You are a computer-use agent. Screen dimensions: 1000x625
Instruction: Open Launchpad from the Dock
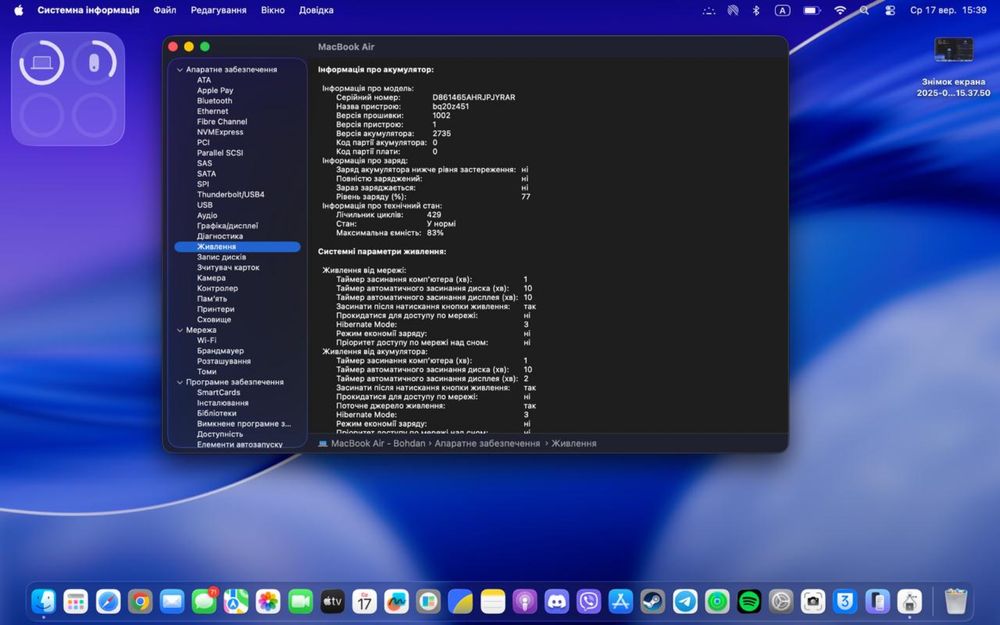[x=75, y=601]
